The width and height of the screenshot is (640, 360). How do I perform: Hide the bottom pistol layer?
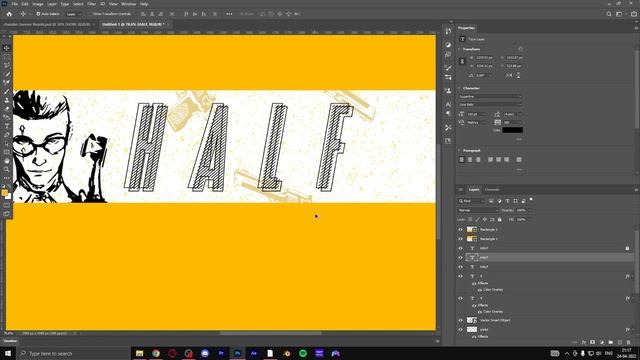460,330
